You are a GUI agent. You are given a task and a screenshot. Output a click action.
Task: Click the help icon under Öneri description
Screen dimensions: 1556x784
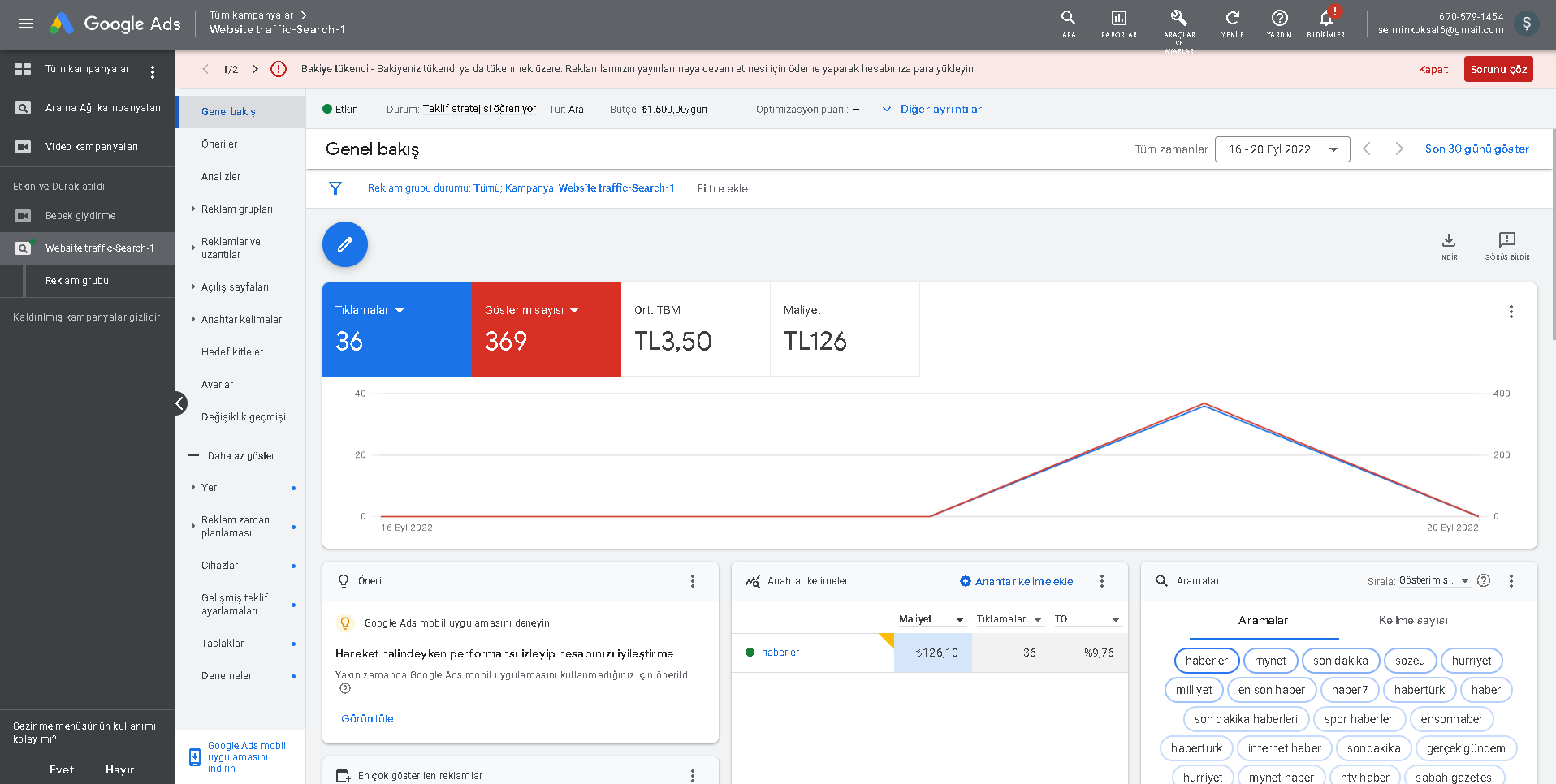point(345,688)
